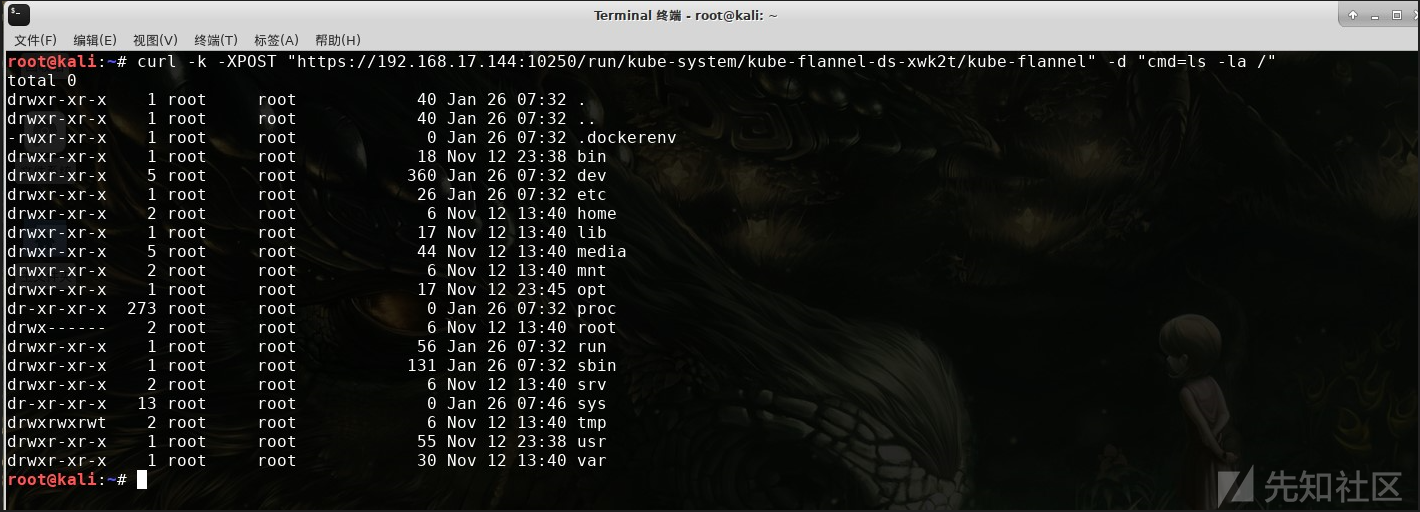
Task: Click the 'tmp' directory name
Action: pyautogui.click(x=592, y=423)
